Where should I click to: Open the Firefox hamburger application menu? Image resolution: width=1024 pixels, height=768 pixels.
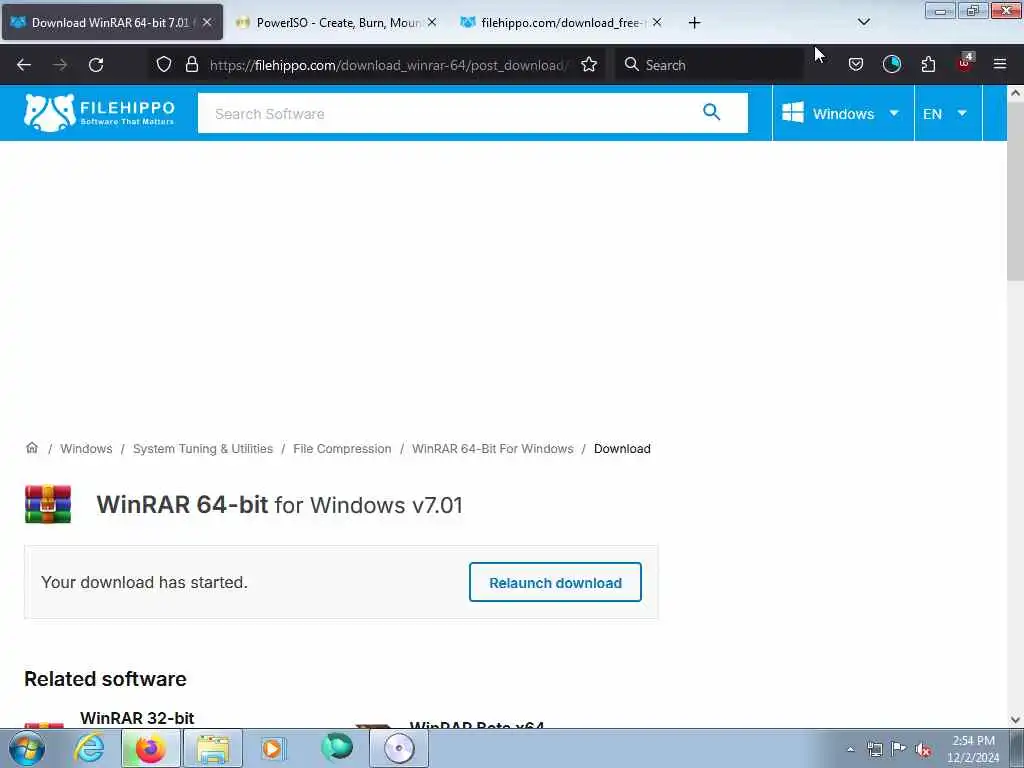[1000, 65]
